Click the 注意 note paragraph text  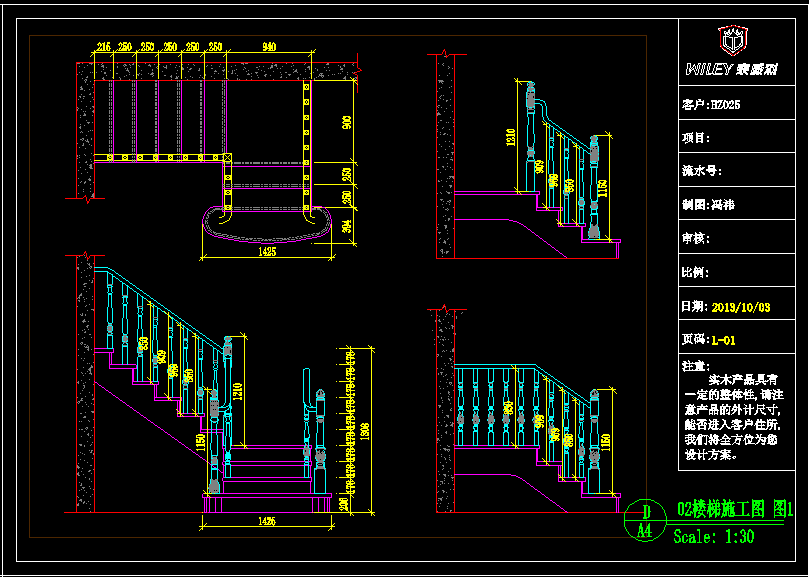tap(738, 416)
